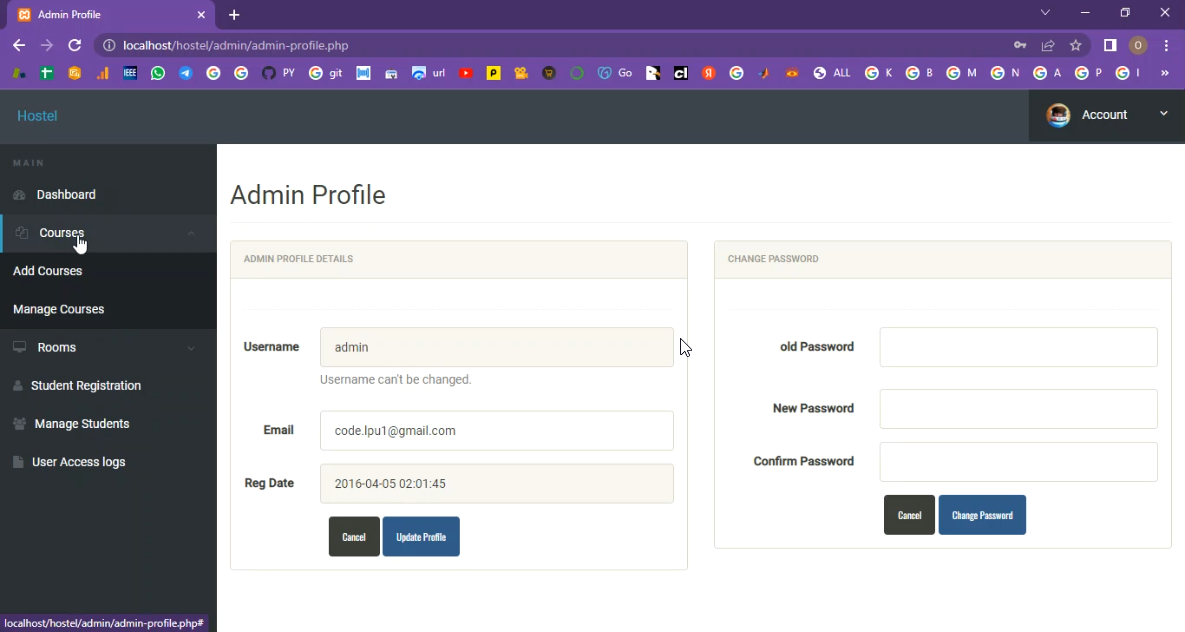Click the IEEE bookmark icon
The height and width of the screenshot is (632, 1185).
tap(130, 73)
